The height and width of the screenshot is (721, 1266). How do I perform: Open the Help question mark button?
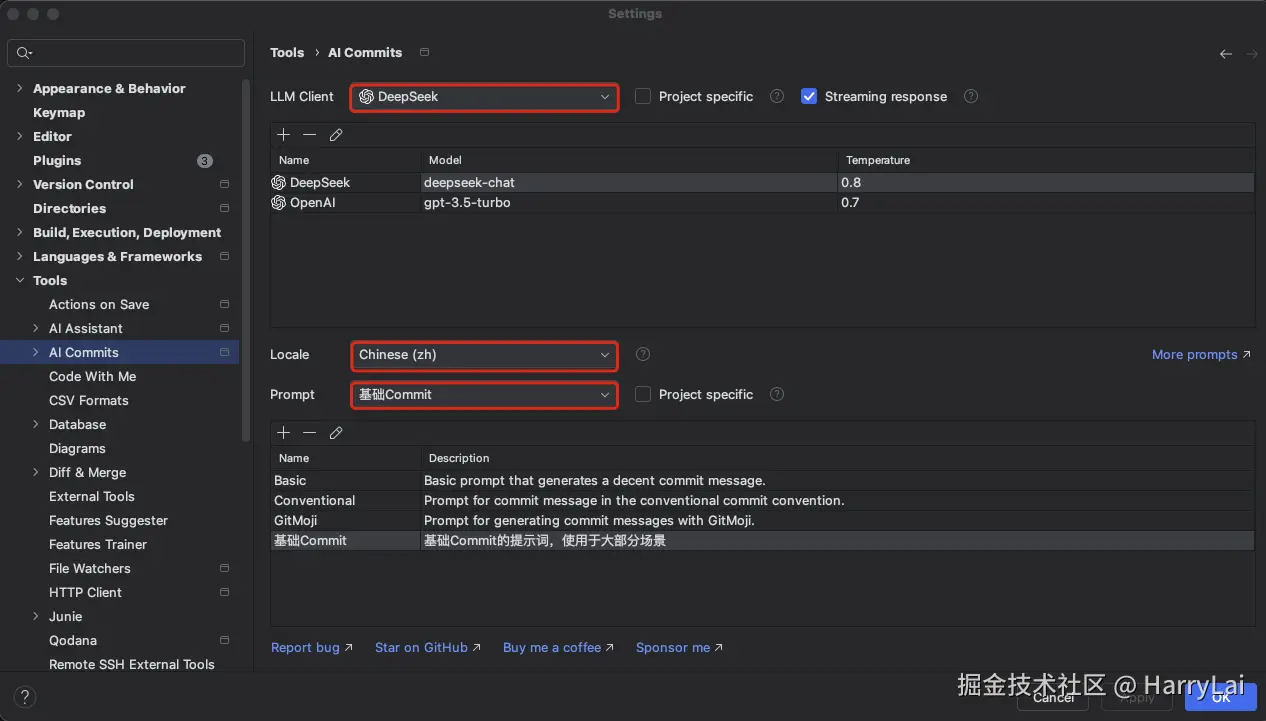pyautogui.click(x=26, y=697)
